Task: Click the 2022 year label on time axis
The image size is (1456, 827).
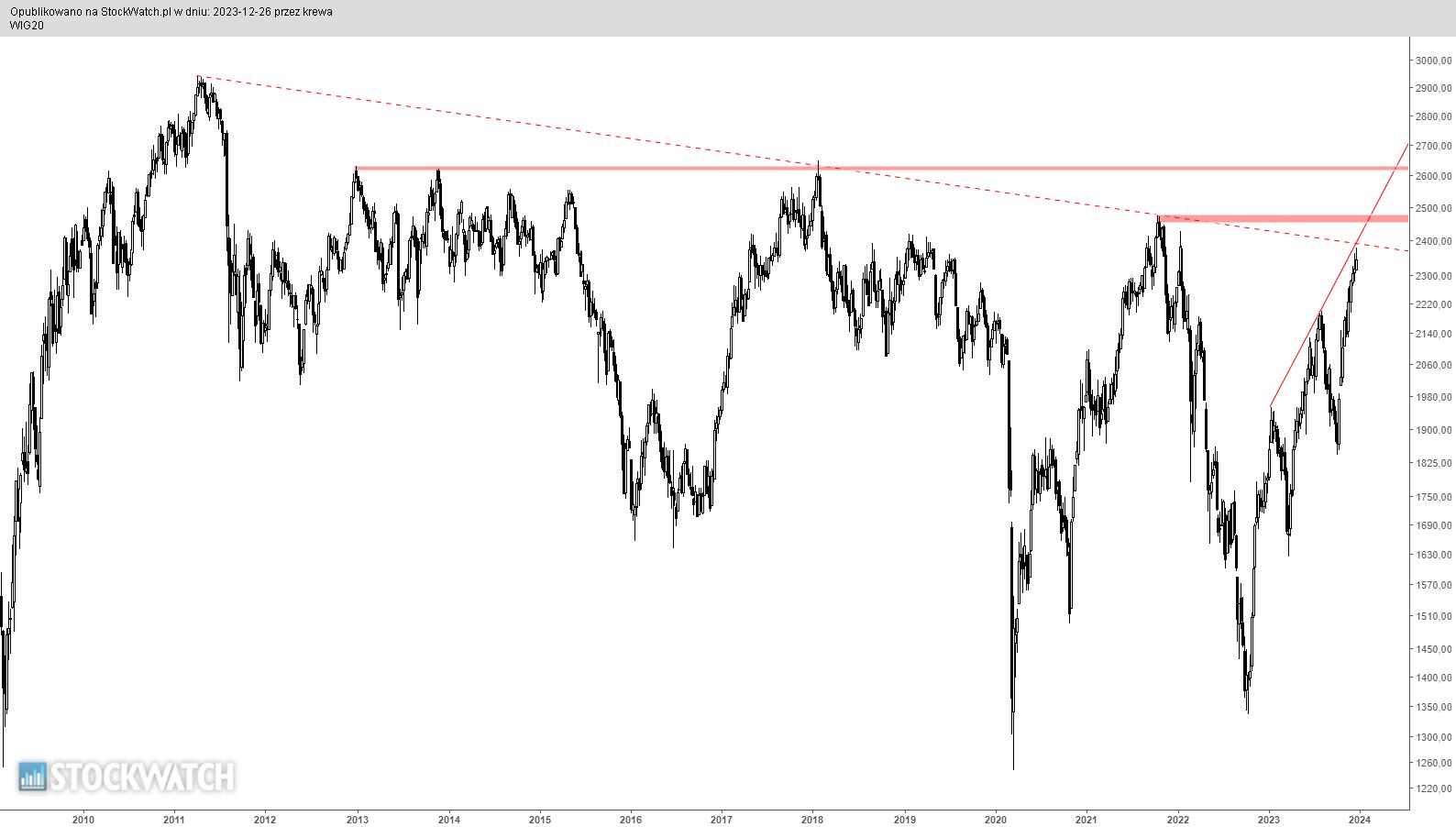Action: tap(1178, 820)
